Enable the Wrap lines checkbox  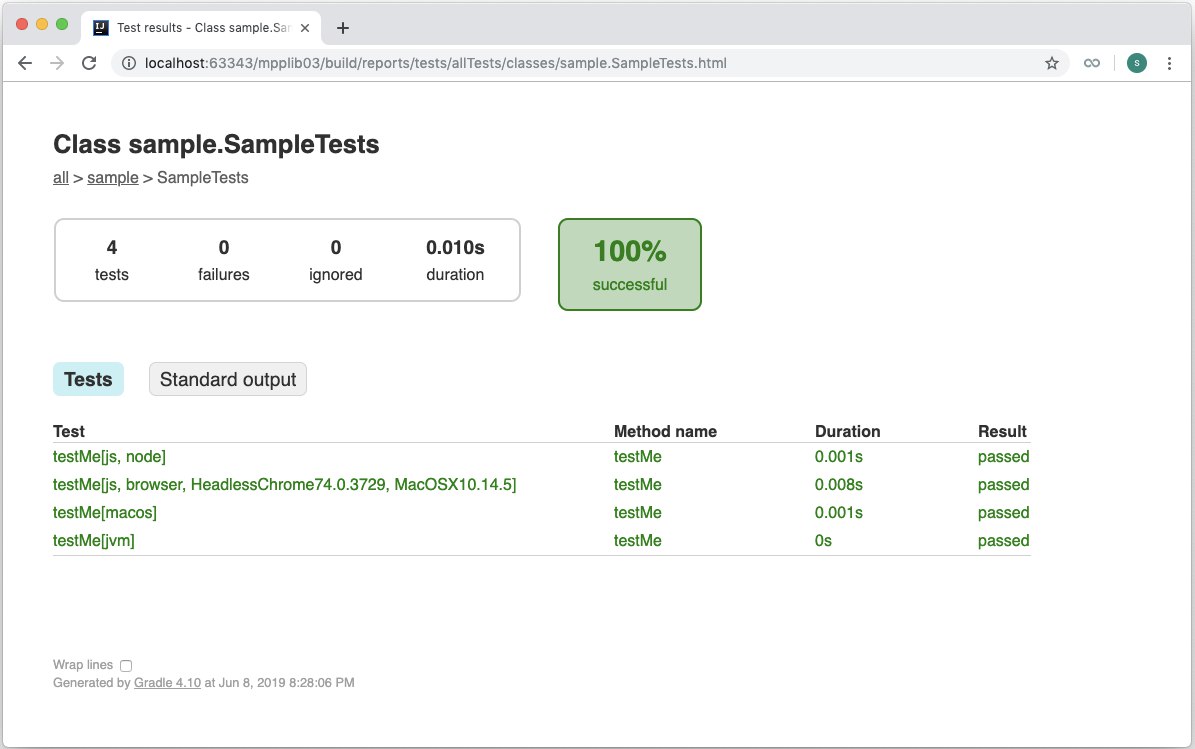126,665
